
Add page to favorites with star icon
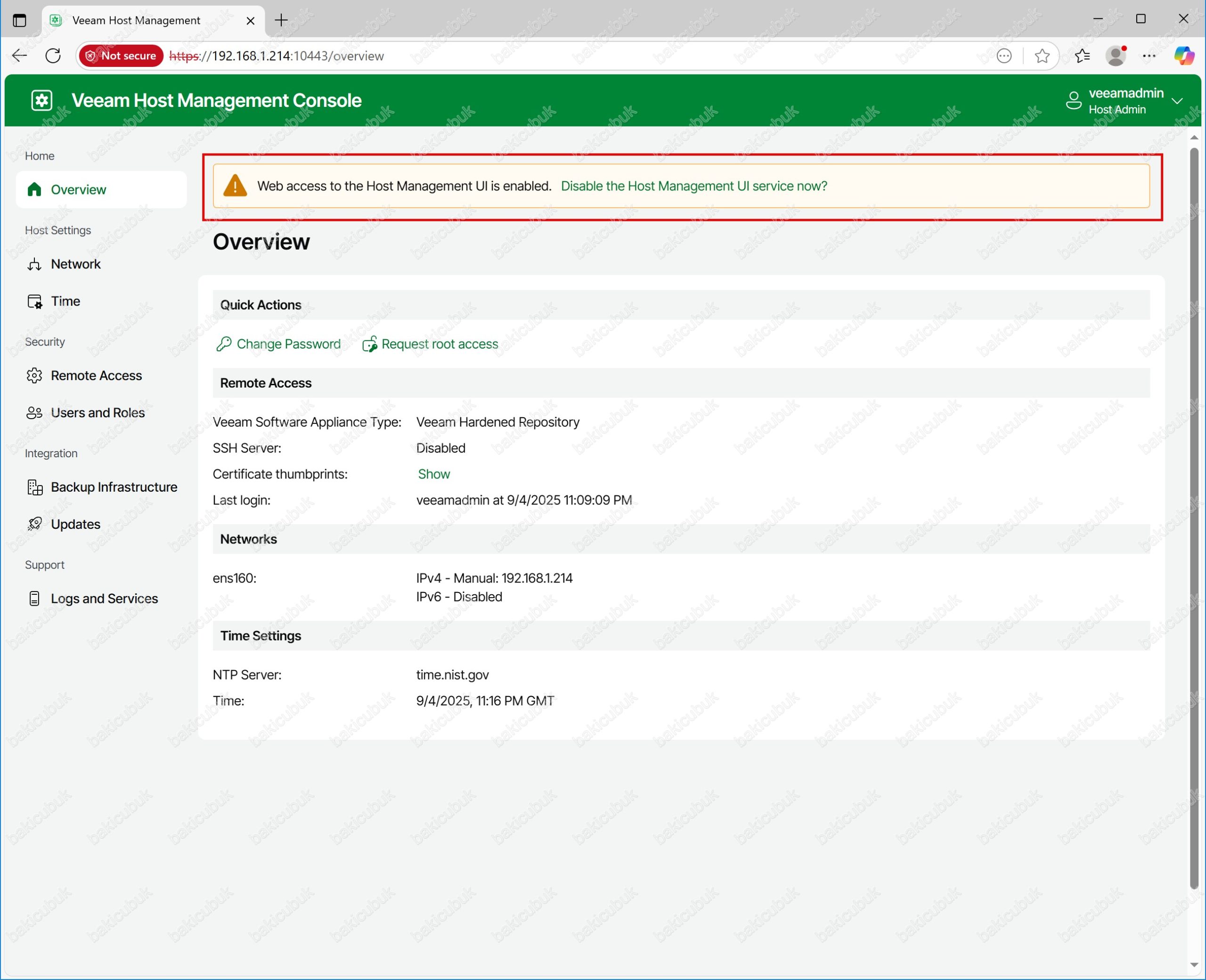tap(1042, 55)
